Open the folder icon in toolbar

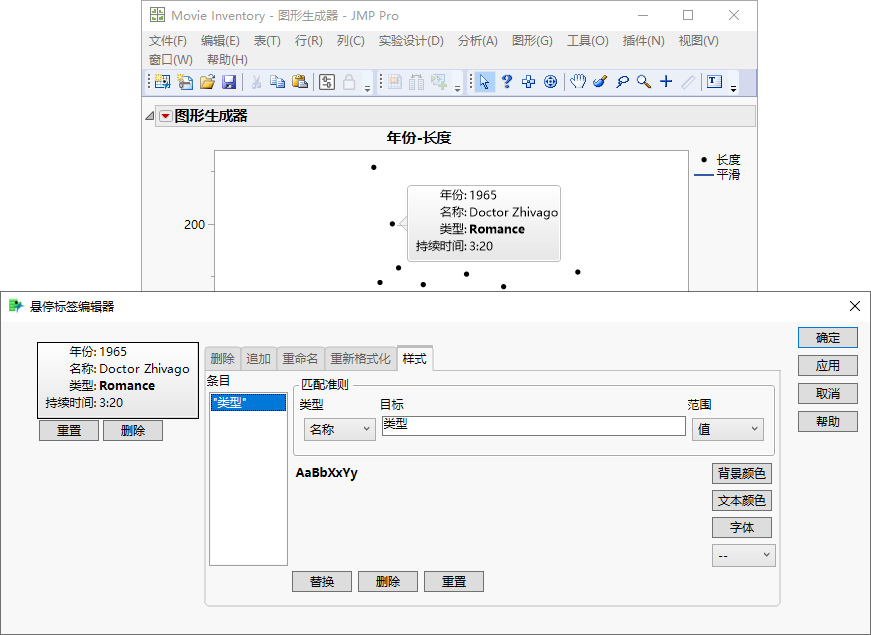click(x=207, y=82)
